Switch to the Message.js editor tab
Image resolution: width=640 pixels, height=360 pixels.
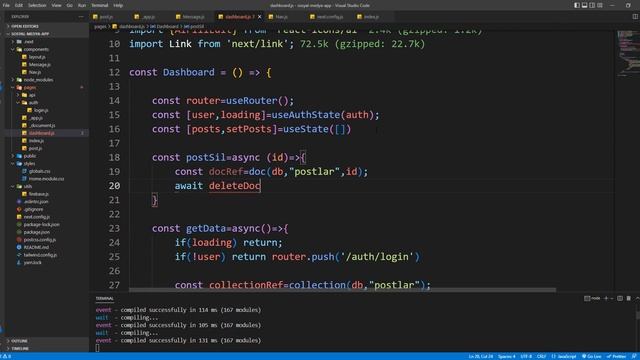[193, 17]
